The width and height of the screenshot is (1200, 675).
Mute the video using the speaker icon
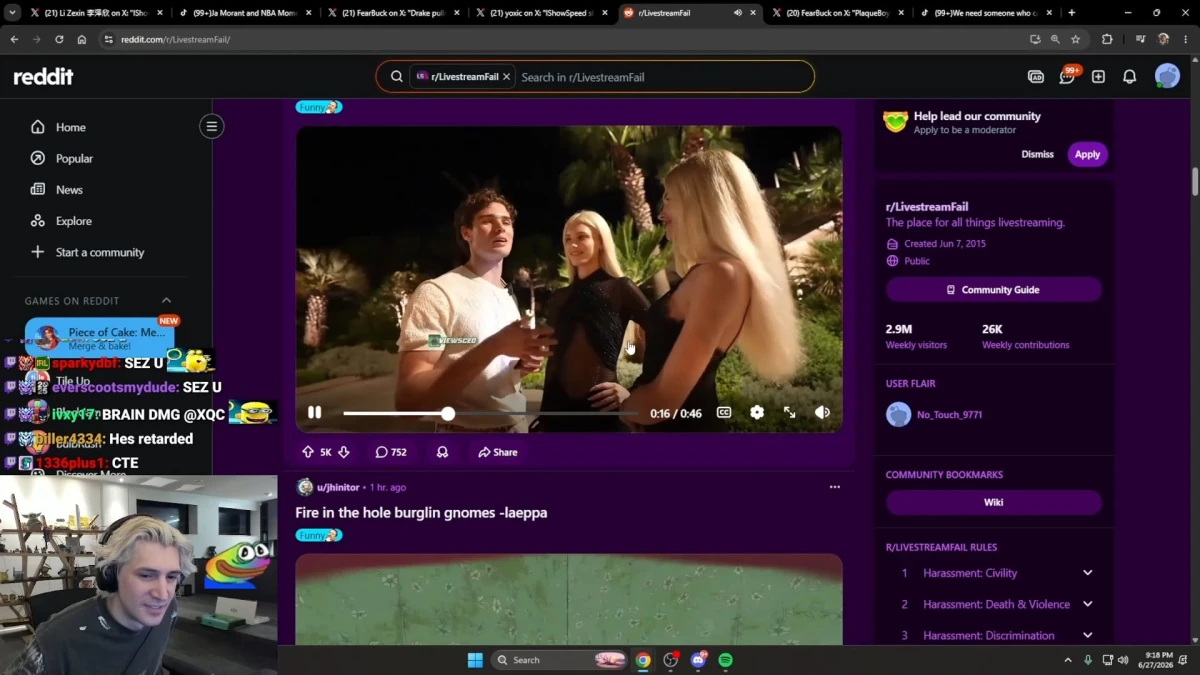pyautogui.click(x=822, y=412)
